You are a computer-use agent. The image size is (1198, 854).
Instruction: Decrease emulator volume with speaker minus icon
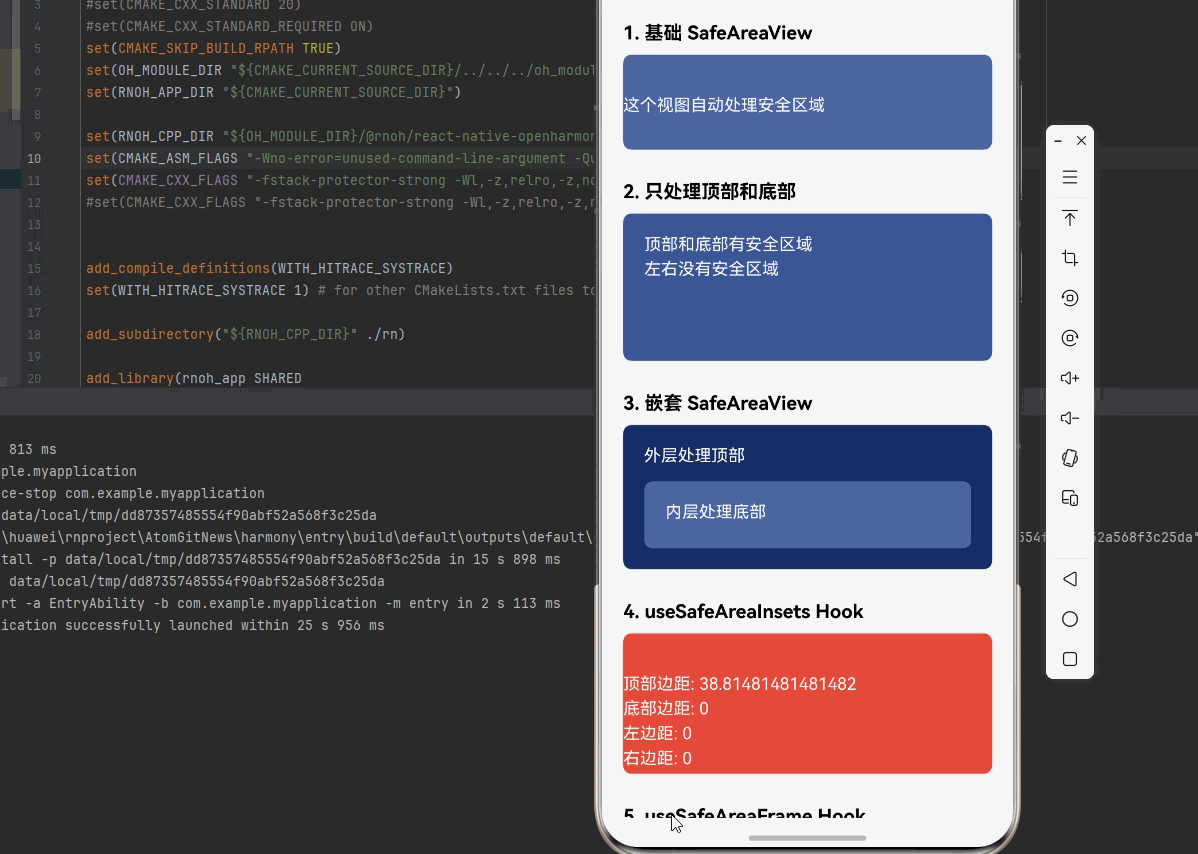click(1070, 418)
